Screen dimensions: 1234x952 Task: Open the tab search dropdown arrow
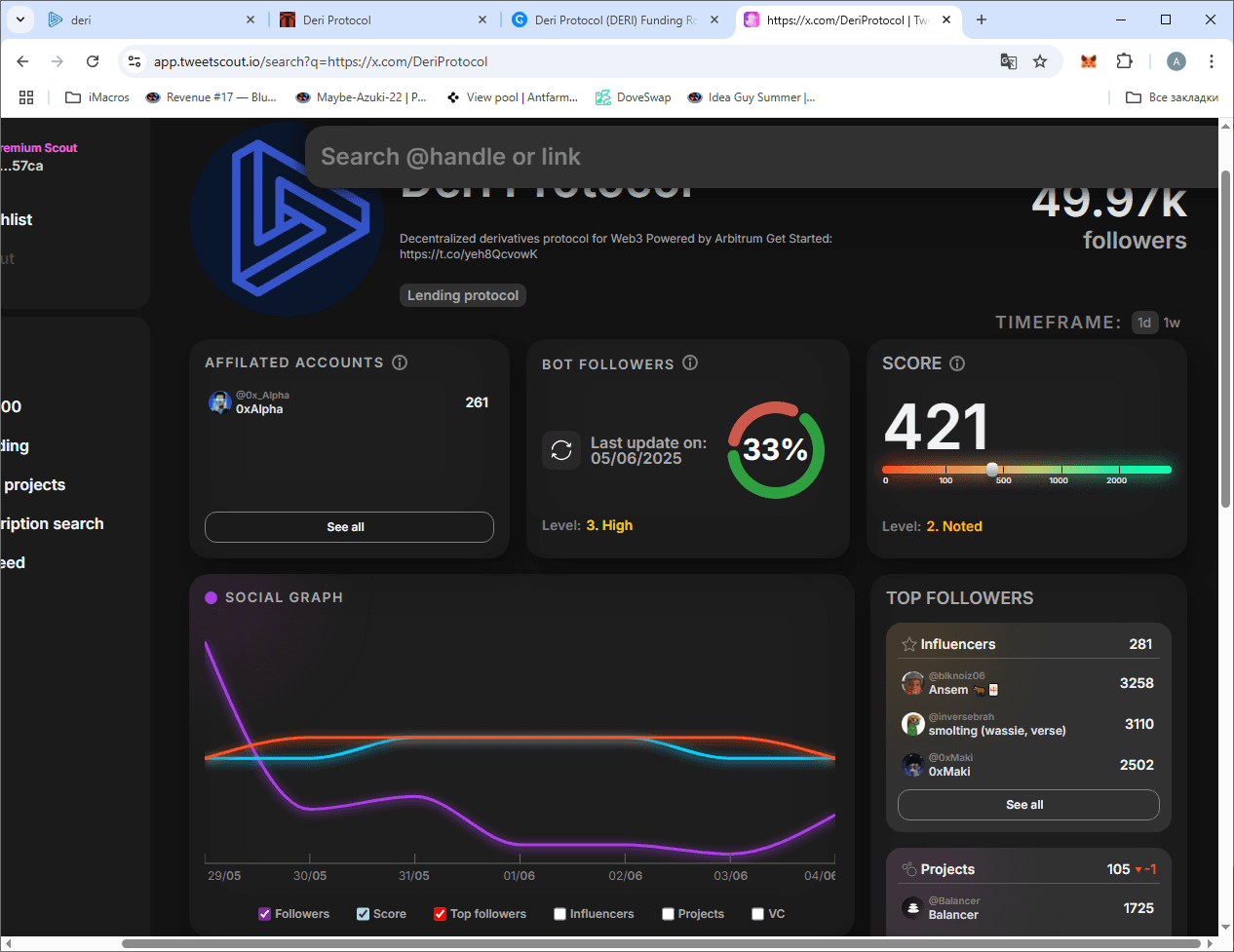pos(20,19)
